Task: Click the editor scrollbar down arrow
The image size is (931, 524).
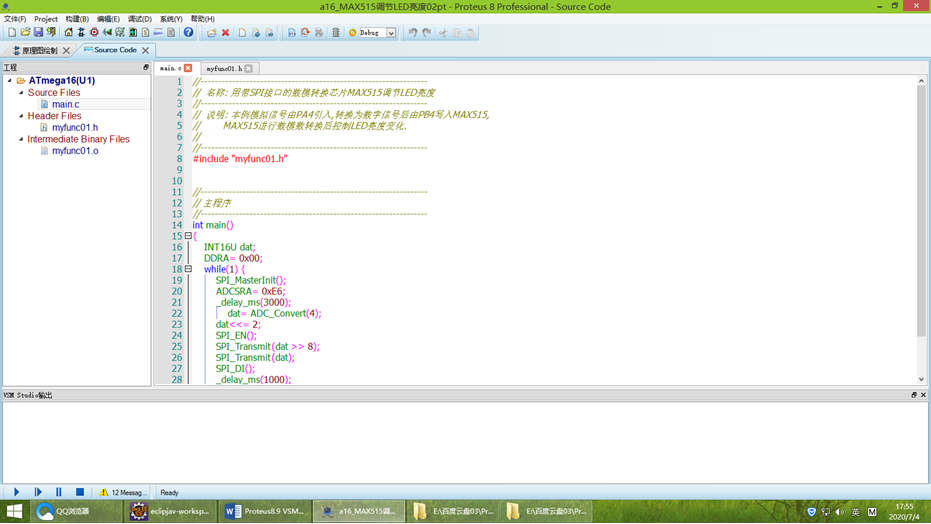Action: 921,379
